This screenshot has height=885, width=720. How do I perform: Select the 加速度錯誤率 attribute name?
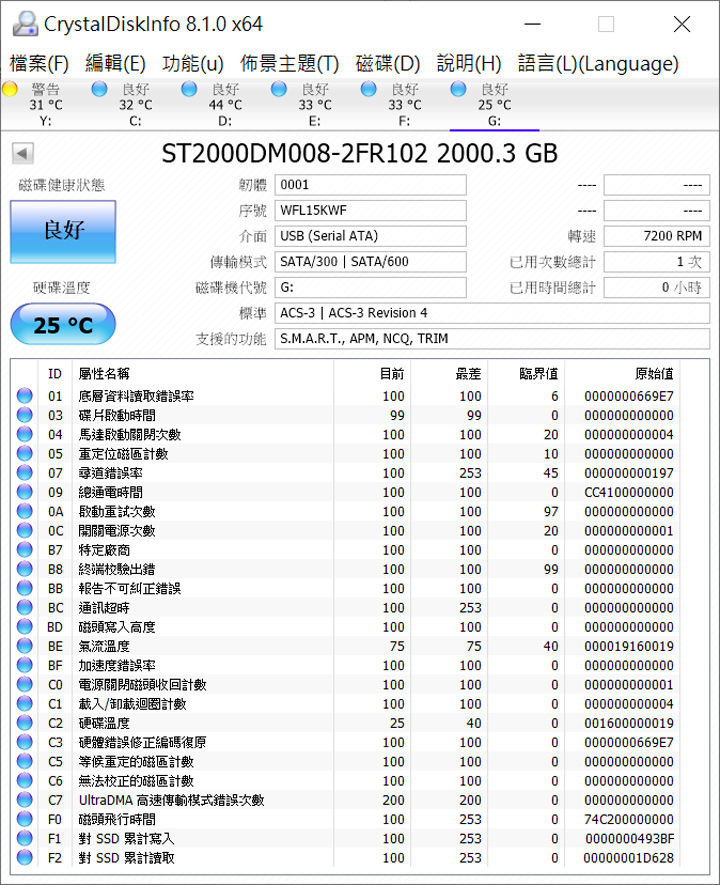[x=117, y=665]
